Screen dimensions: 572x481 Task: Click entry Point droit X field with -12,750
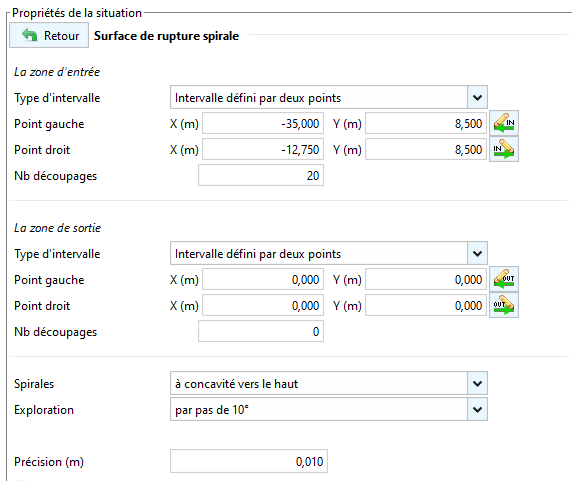(x=263, y=149)
